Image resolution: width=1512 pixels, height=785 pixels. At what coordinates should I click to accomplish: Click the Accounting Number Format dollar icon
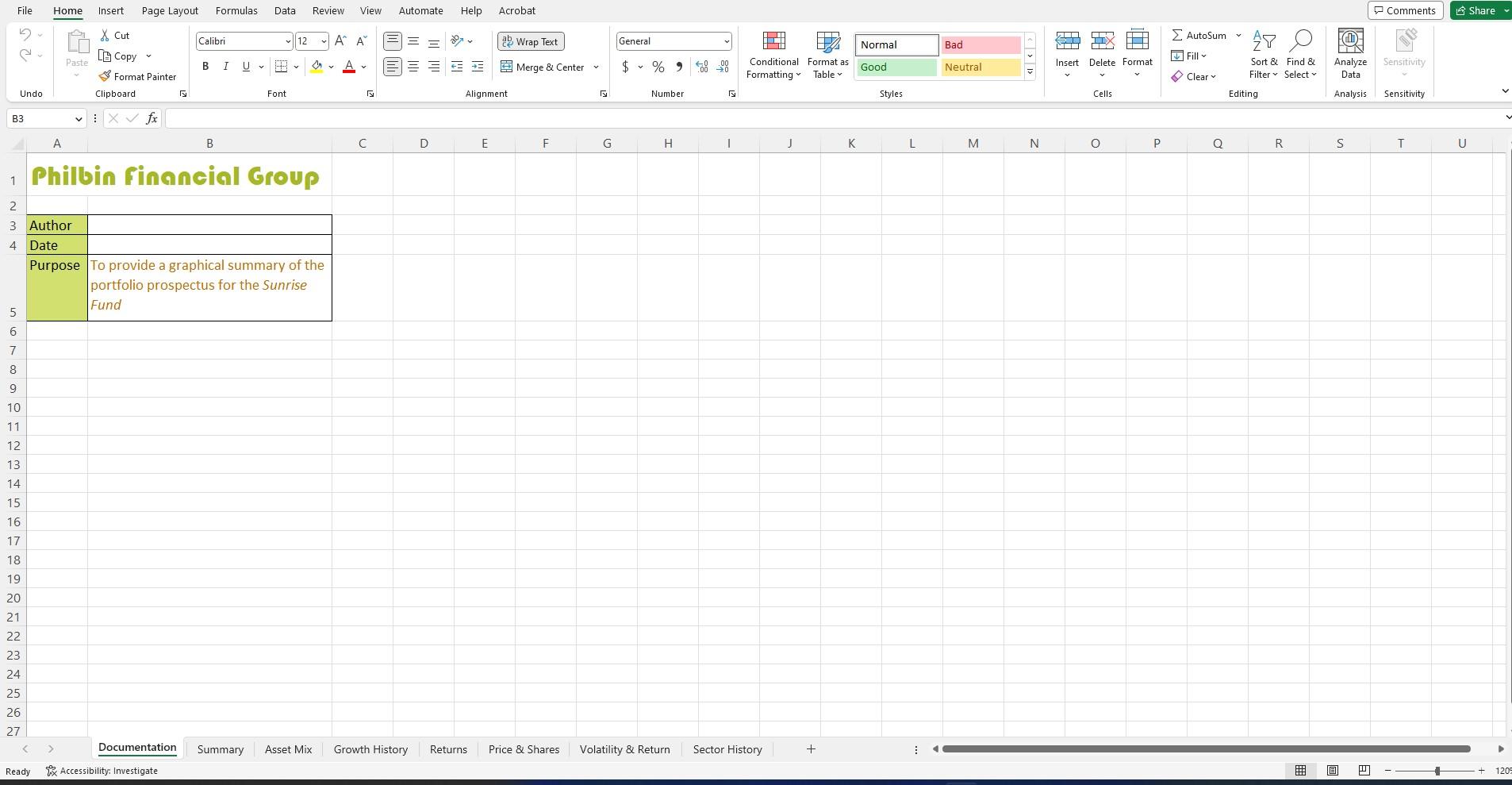625,67
